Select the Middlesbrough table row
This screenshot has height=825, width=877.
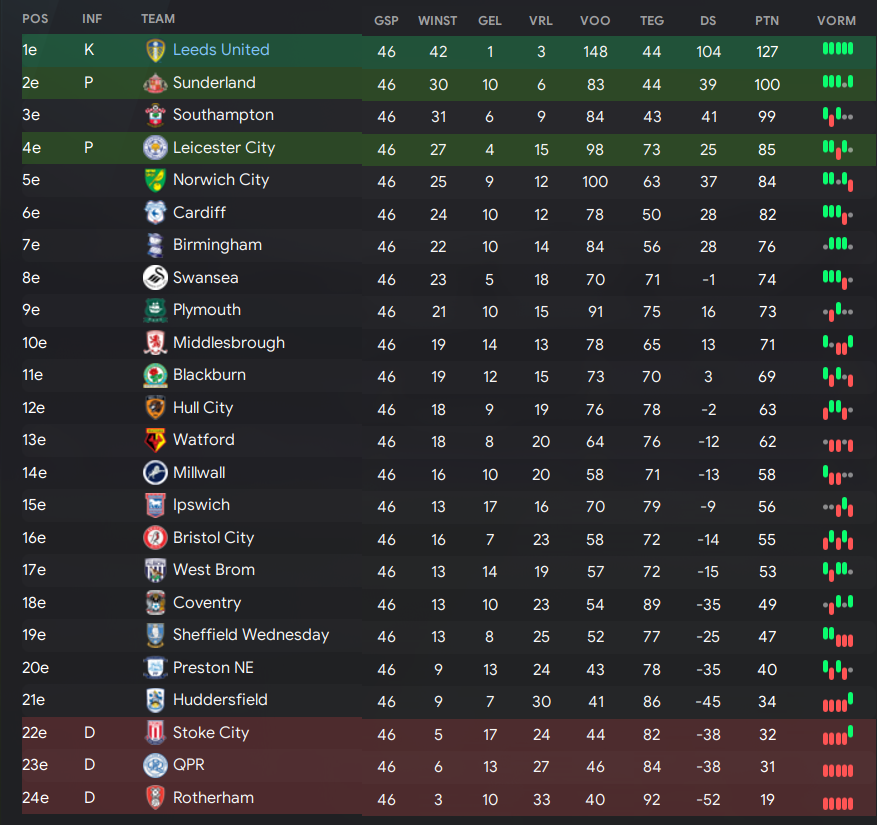449,343
